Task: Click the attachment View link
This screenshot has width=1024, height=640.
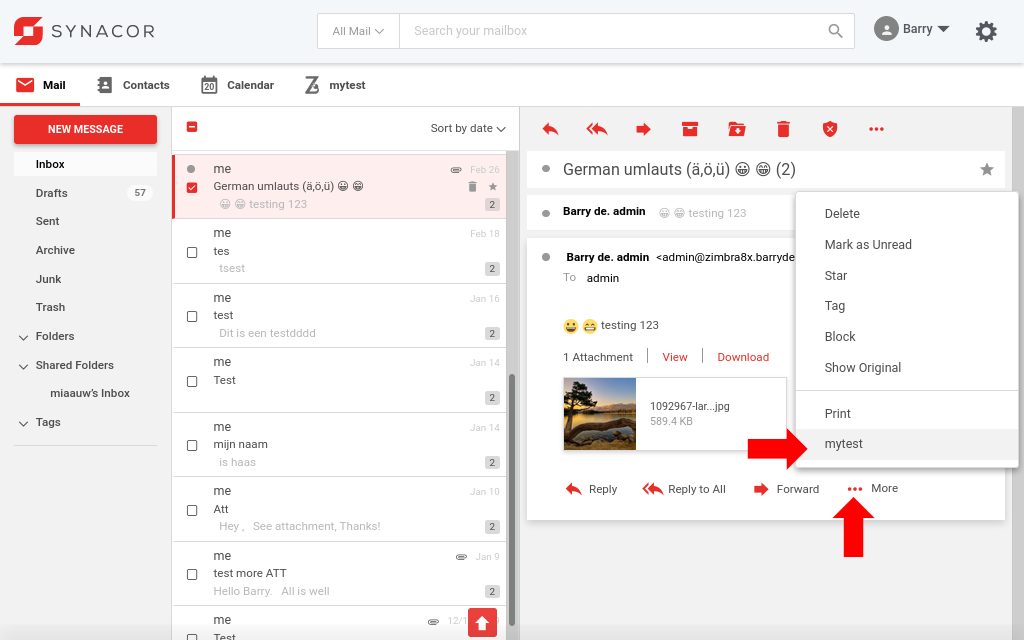Action: (x=675, y=357)
